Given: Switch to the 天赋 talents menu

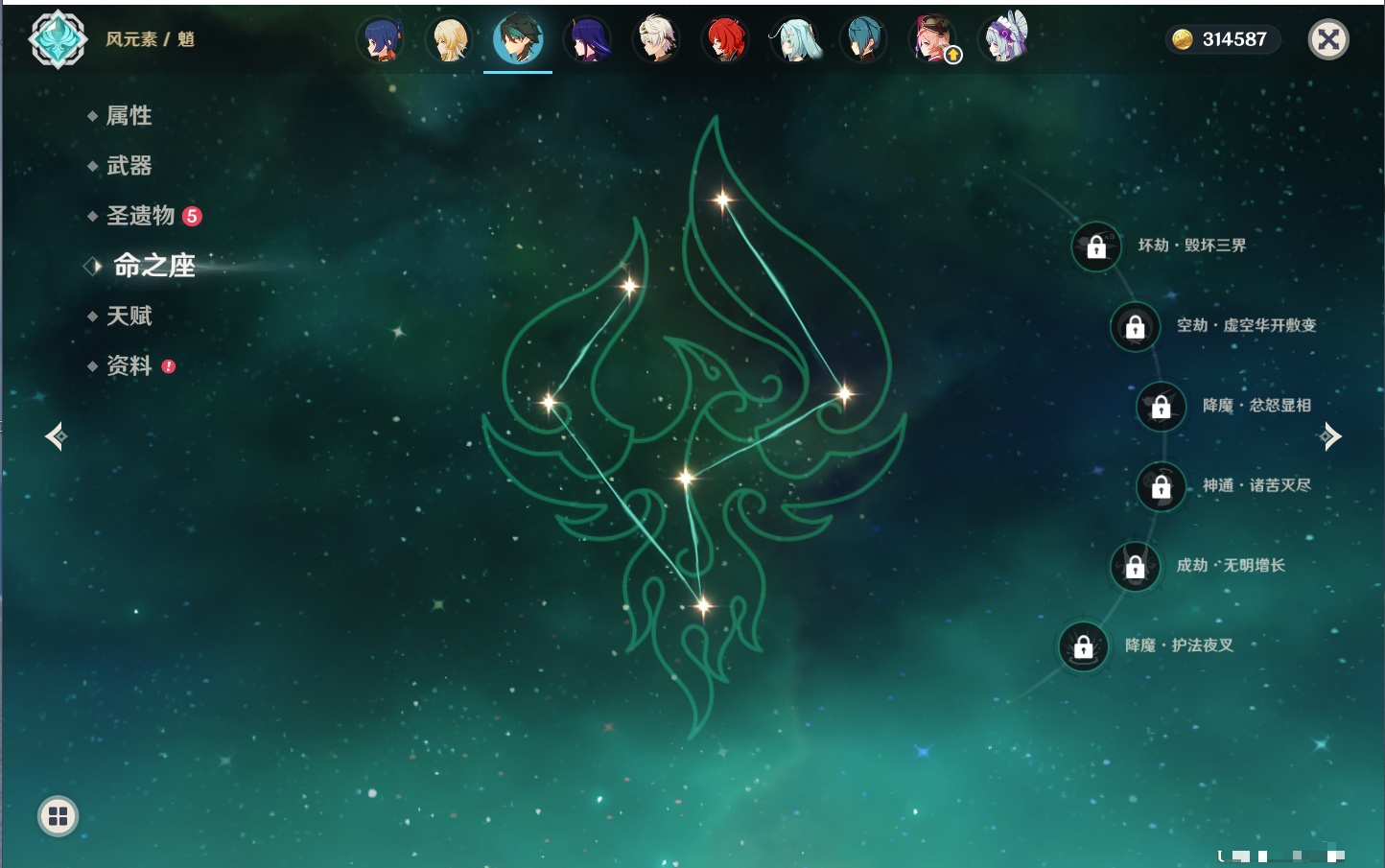Looking at the screenshot, I should (129, 316).
